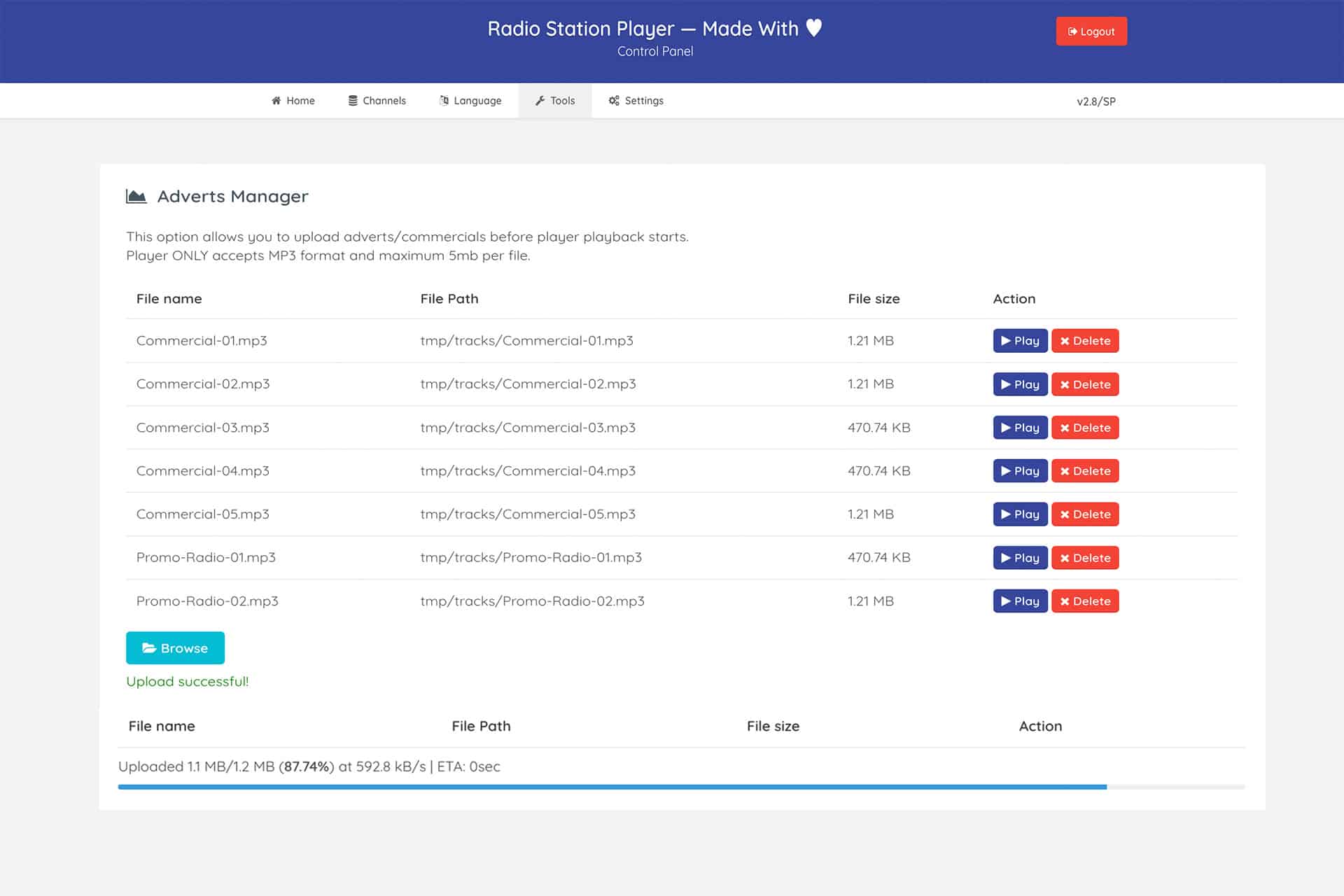Click the Logout button
Screen dimensions: 1344x896
(1091, 31)
